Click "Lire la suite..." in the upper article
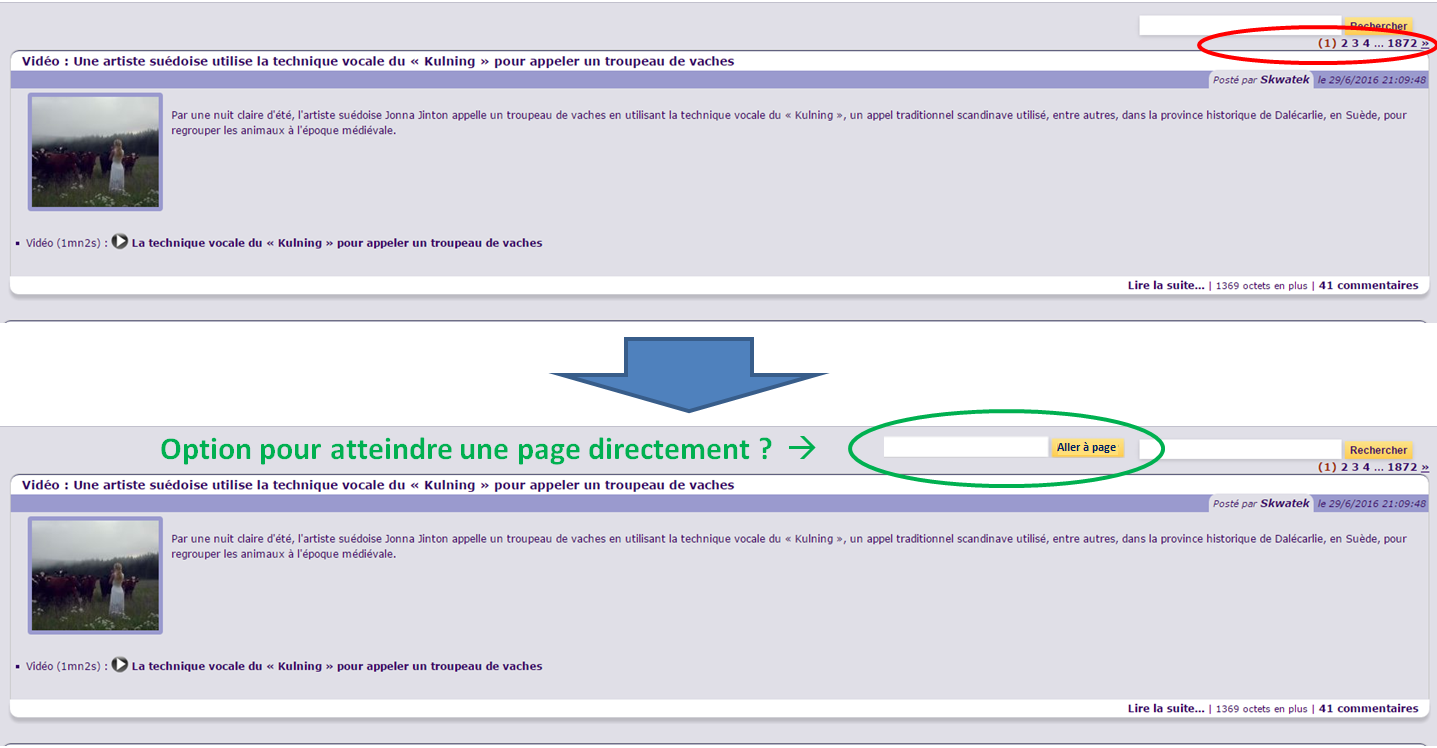 click(x=1166, y=286)
